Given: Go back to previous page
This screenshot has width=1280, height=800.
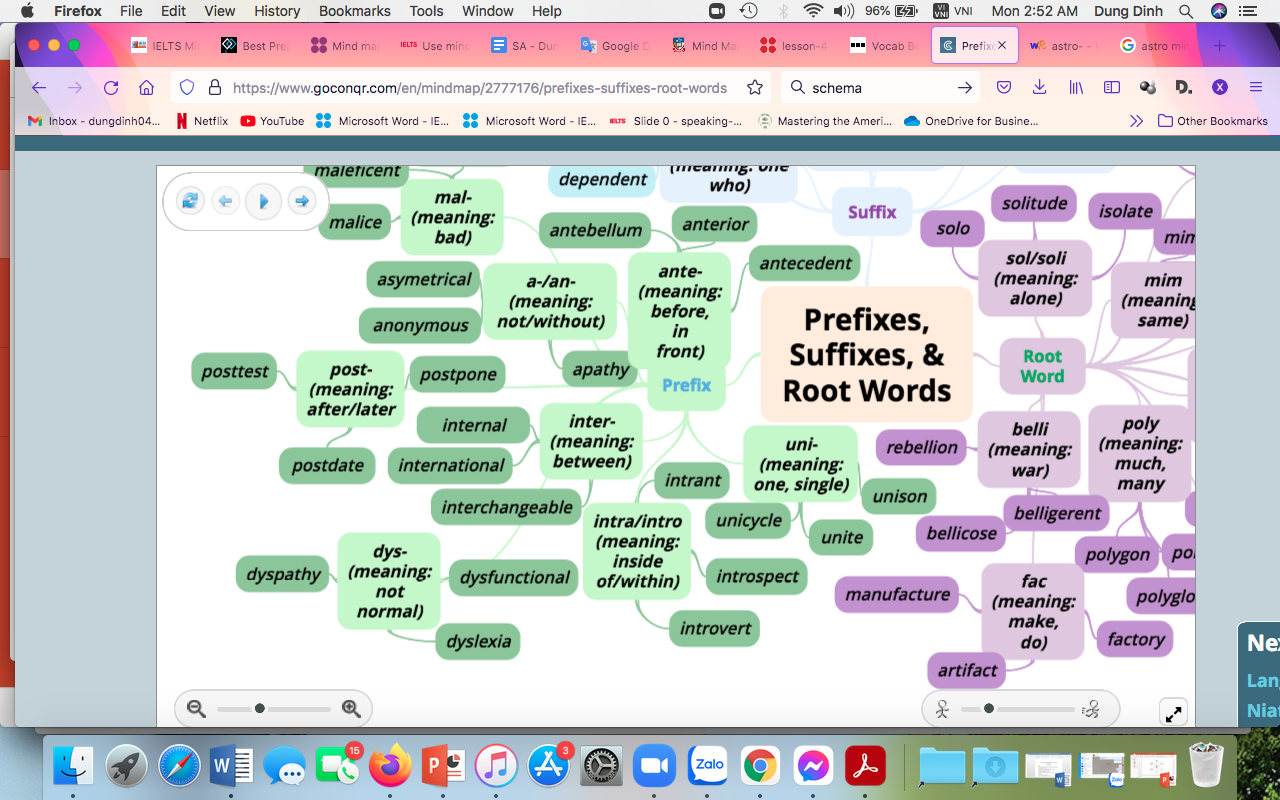Looking at the screenshot, I should point(39,87).
